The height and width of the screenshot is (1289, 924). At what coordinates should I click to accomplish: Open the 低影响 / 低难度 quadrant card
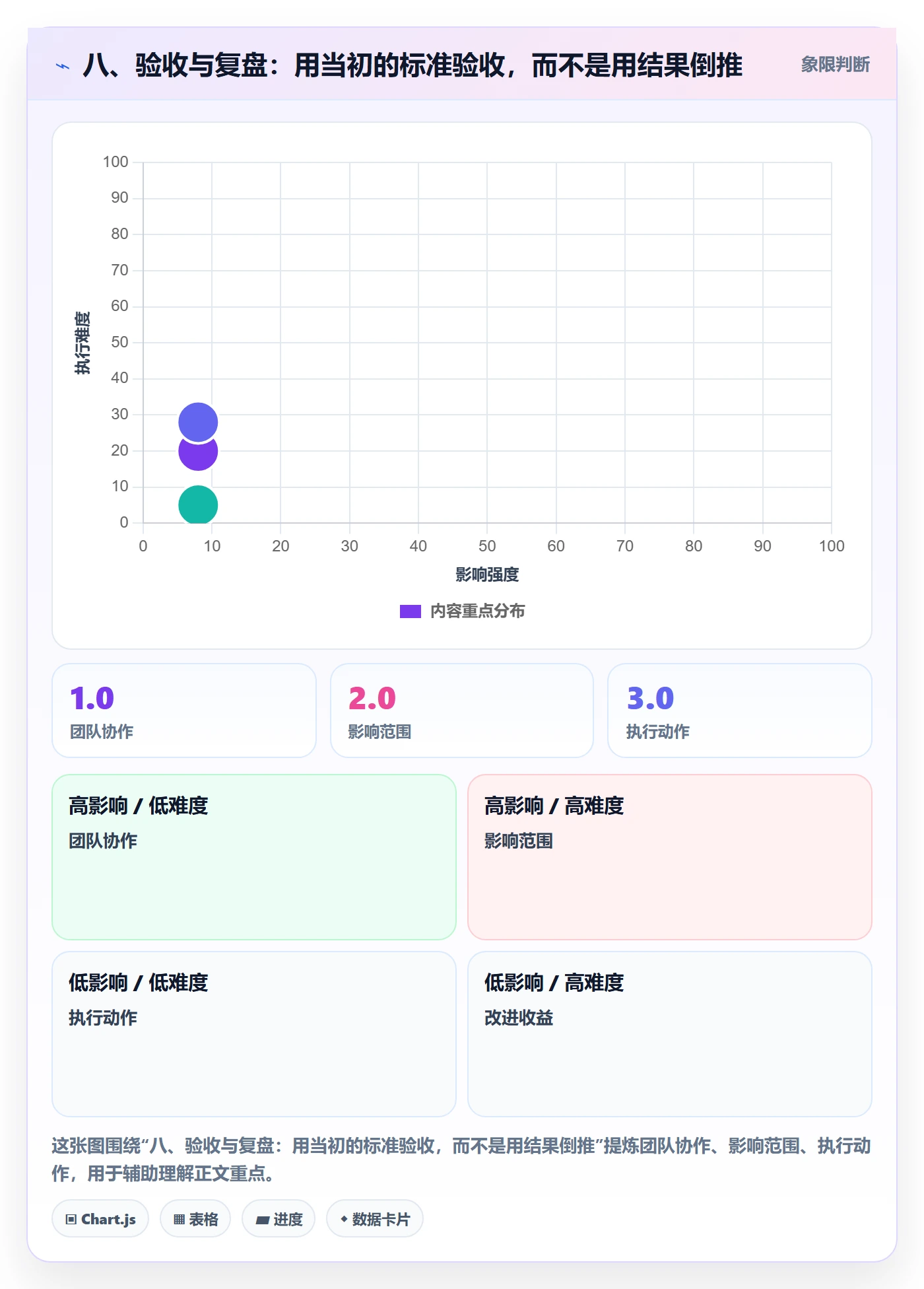click(x=254, y=1034)
